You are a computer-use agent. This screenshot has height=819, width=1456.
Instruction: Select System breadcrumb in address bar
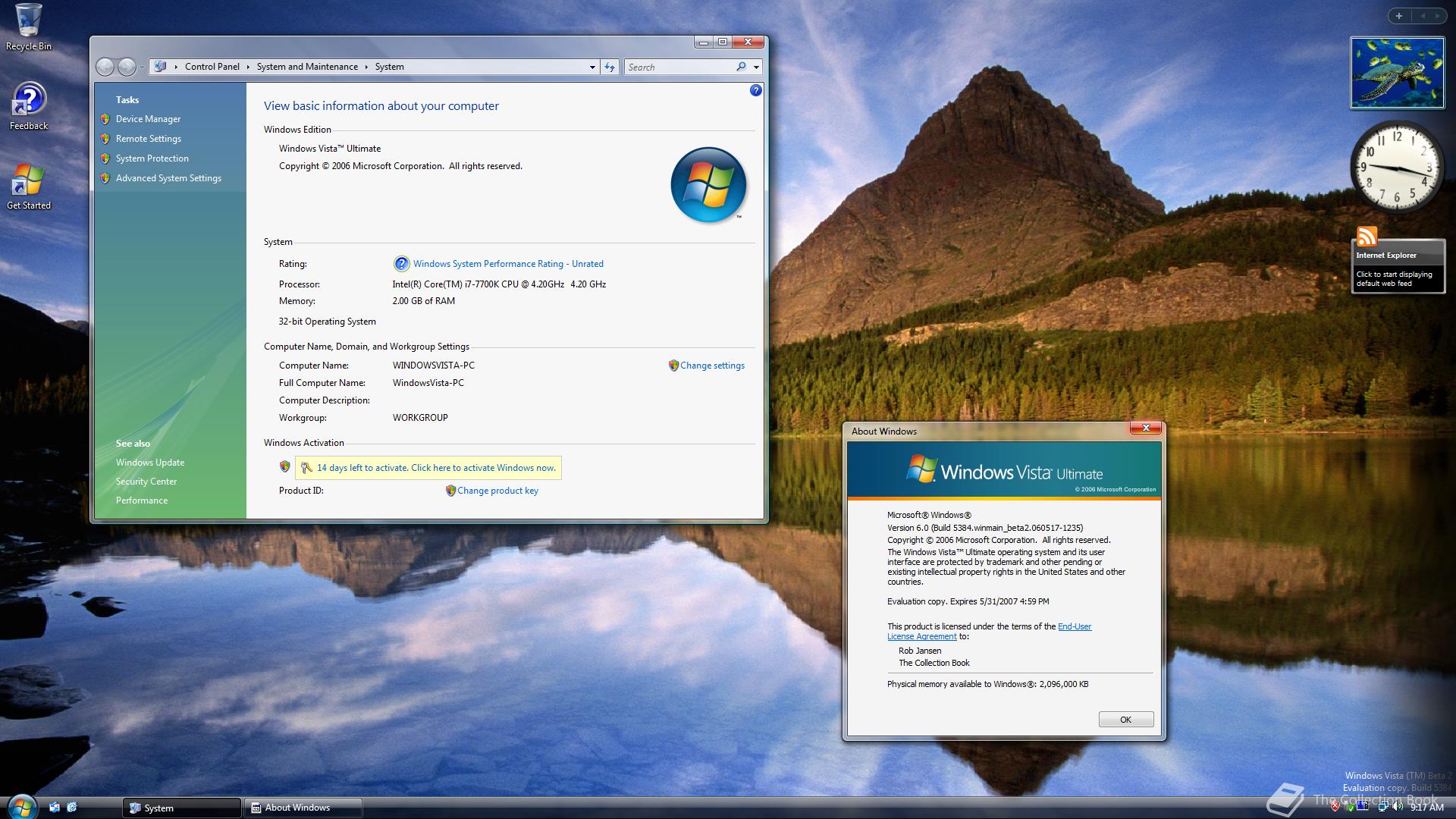[389, 67]
